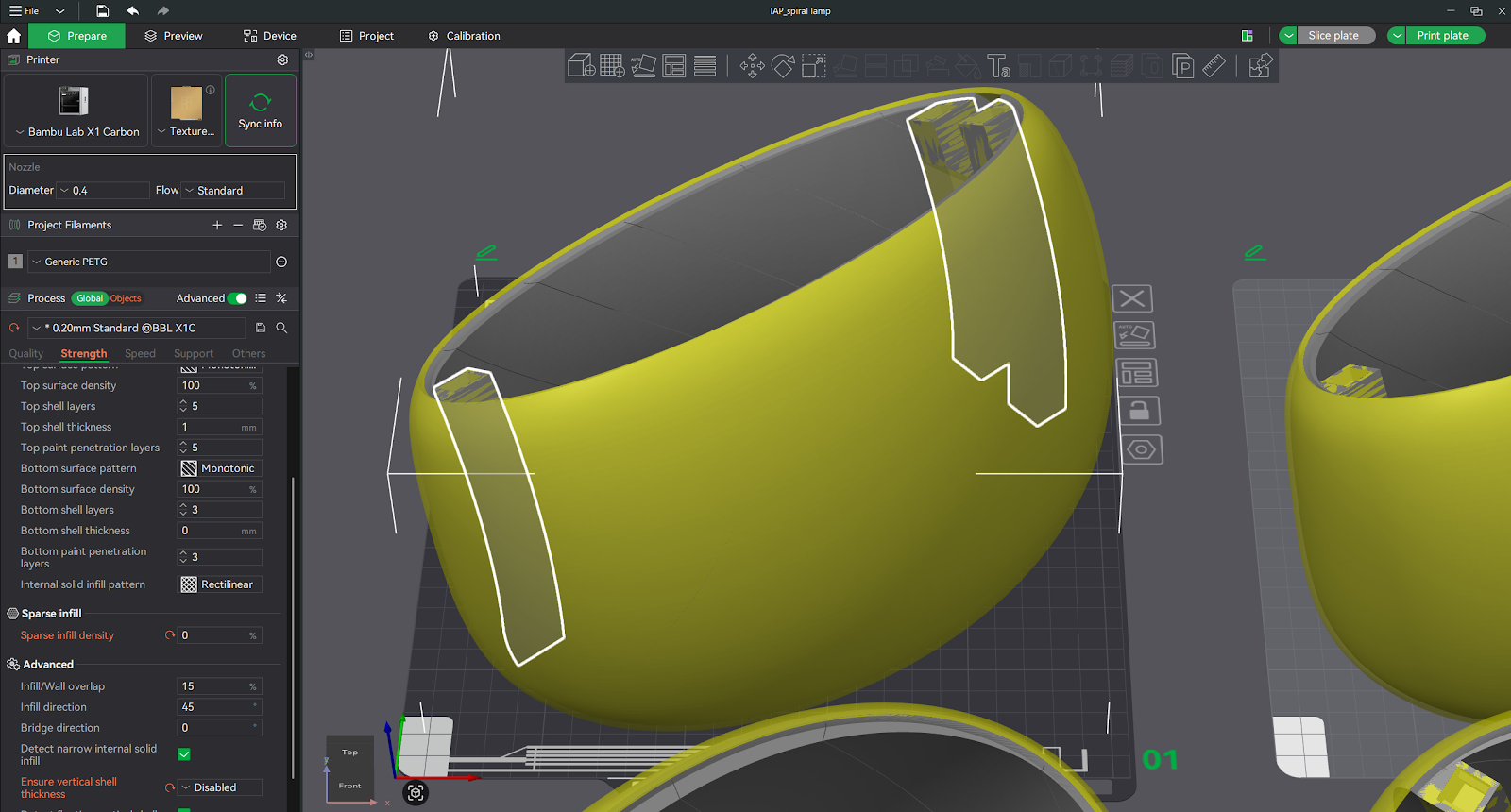Toggle the plate lock icon
The image size is (1511, 812).
click(x=1140, y=411)
